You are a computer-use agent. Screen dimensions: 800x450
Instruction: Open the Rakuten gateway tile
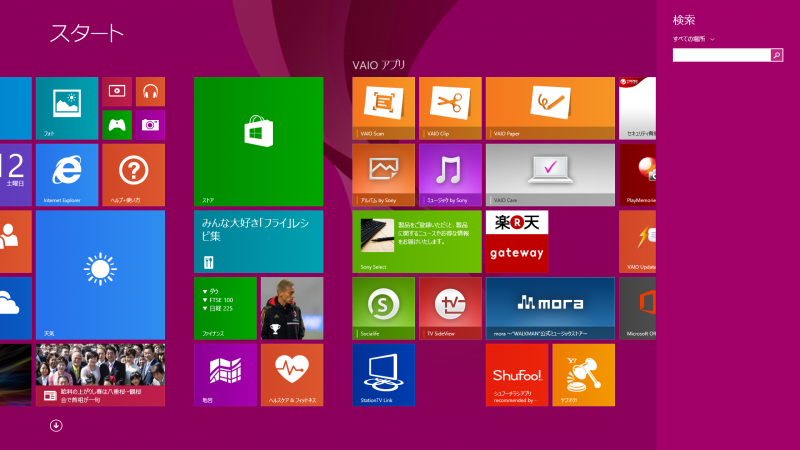pos(517,241)
